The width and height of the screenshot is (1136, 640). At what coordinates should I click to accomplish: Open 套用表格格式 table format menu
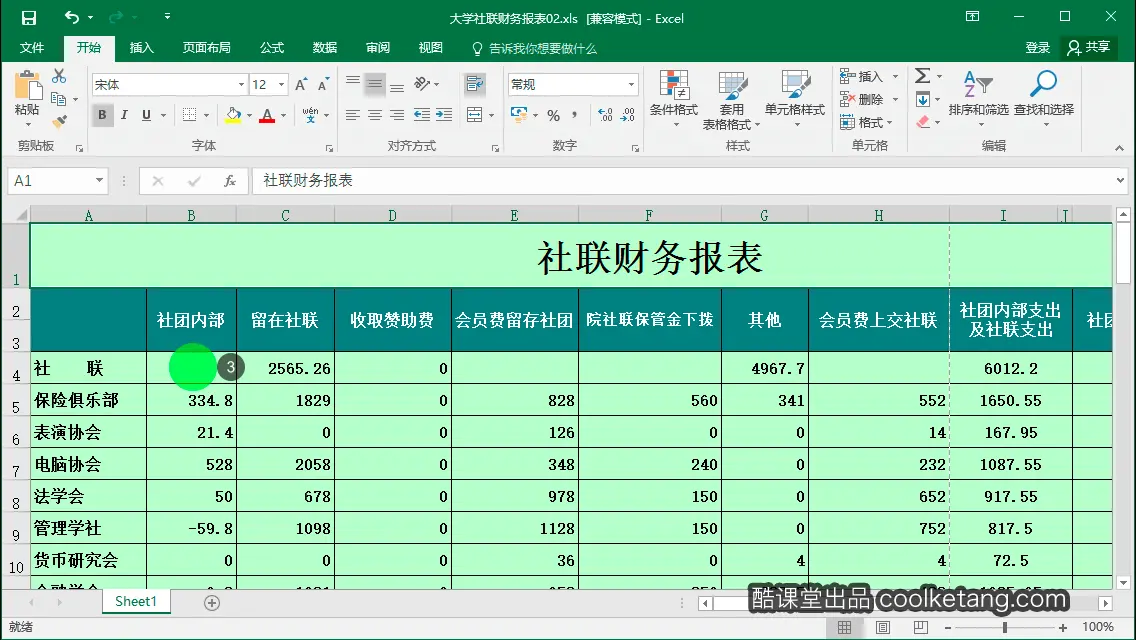732,100
